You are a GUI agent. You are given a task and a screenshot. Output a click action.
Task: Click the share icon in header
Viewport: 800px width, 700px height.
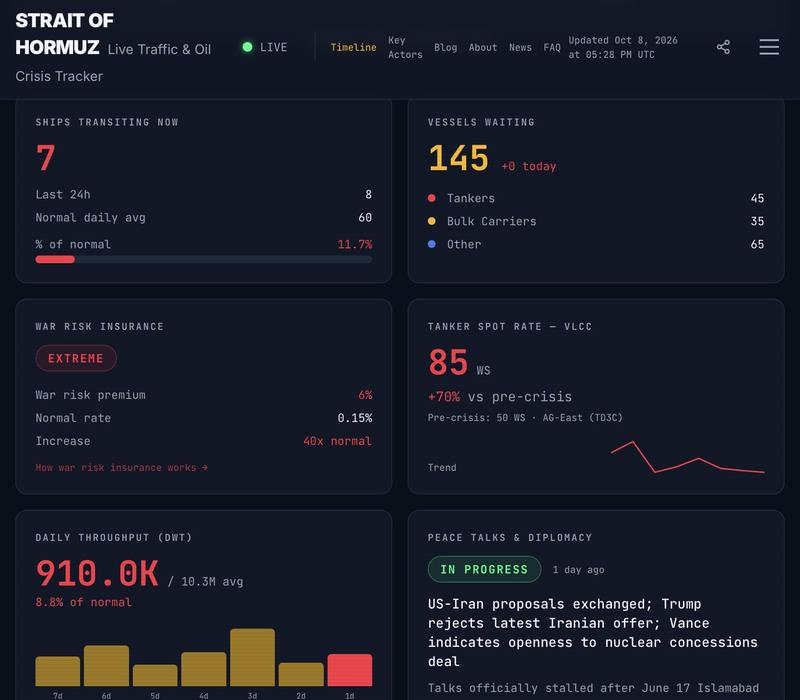(723, 47)
